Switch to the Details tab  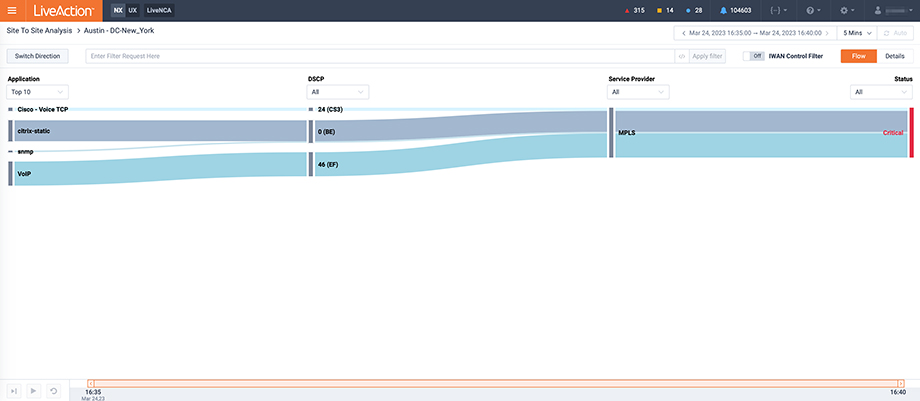coord(894,56)
